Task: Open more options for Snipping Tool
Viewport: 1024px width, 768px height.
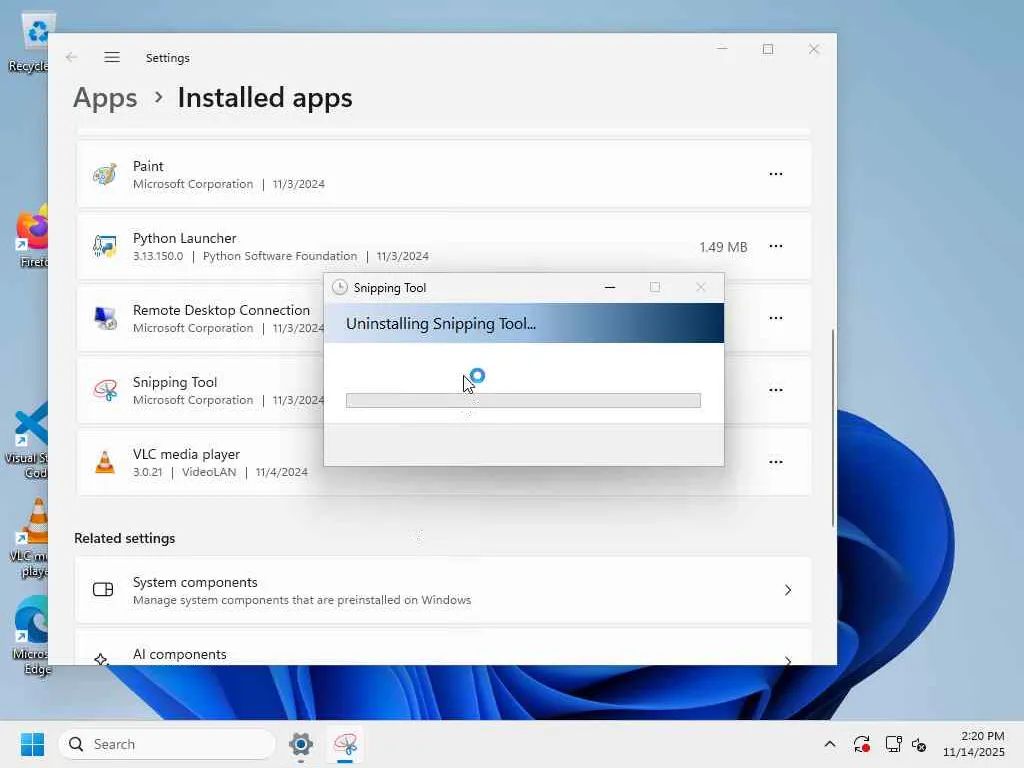Action: (776, 390)
